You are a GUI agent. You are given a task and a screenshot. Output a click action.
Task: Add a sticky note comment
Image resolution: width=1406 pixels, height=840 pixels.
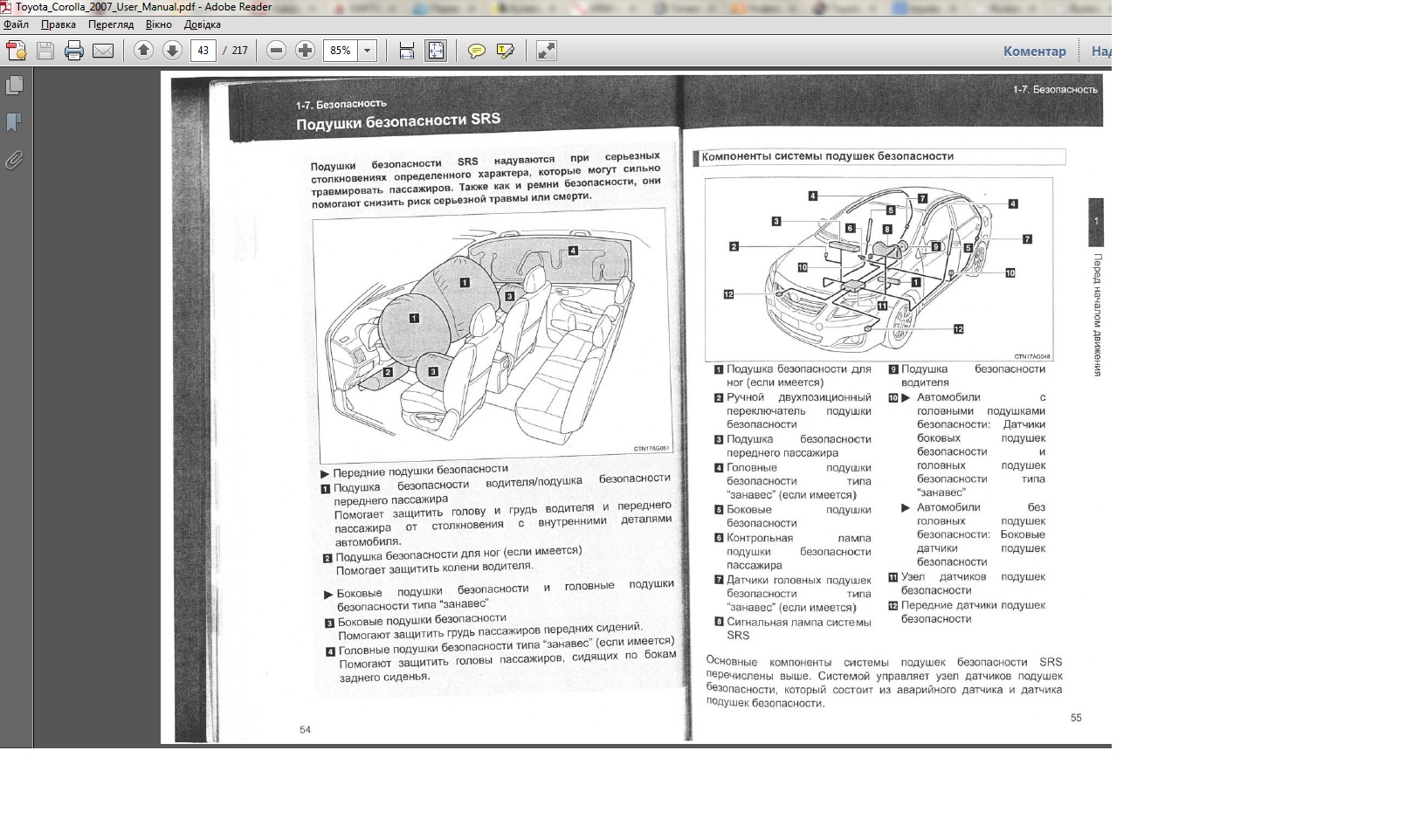(x=476, y=51)
